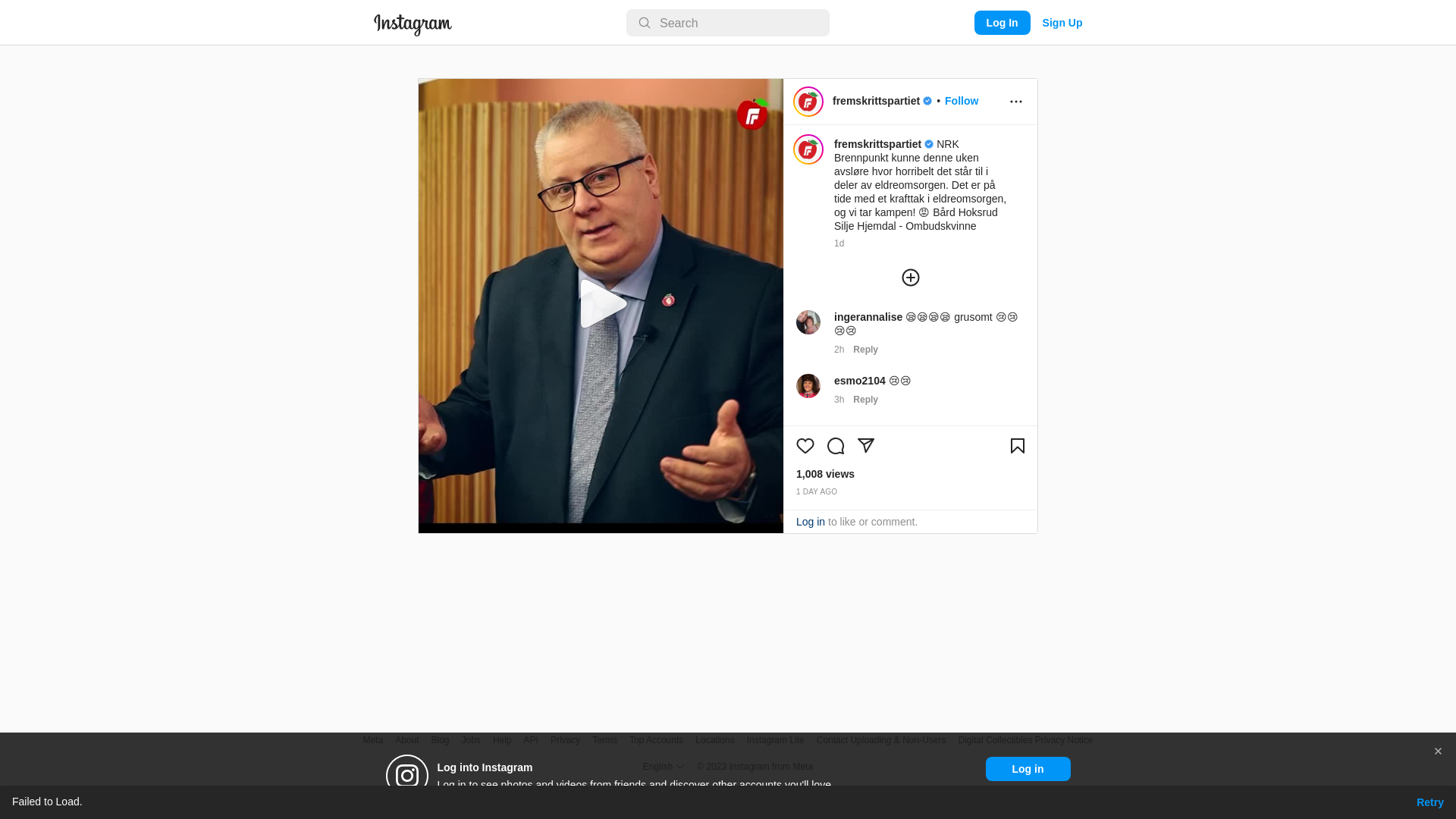Focus the Search input field

click(x=728, y=23)
